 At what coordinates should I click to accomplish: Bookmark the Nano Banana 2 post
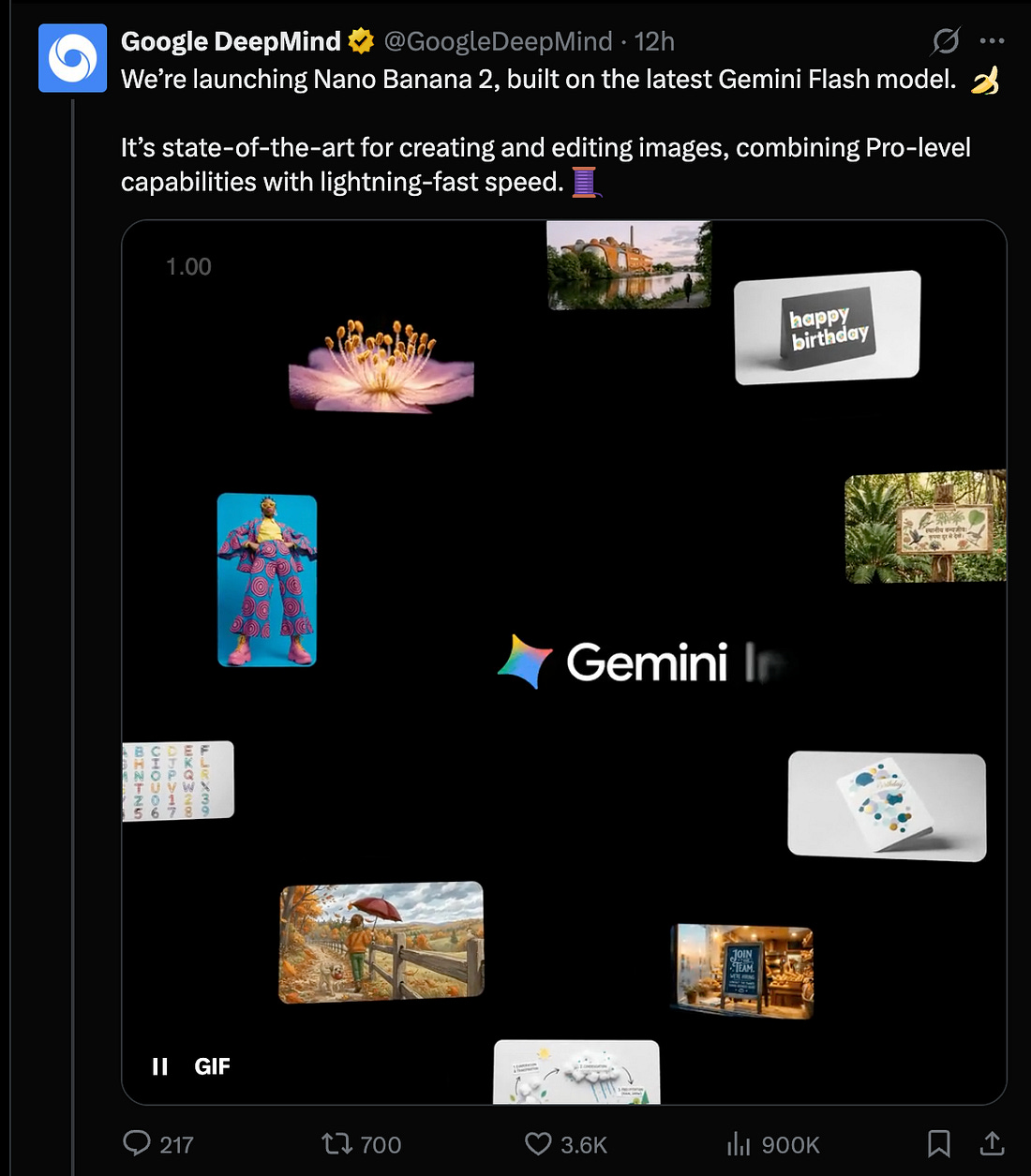tap(938, 1143)
